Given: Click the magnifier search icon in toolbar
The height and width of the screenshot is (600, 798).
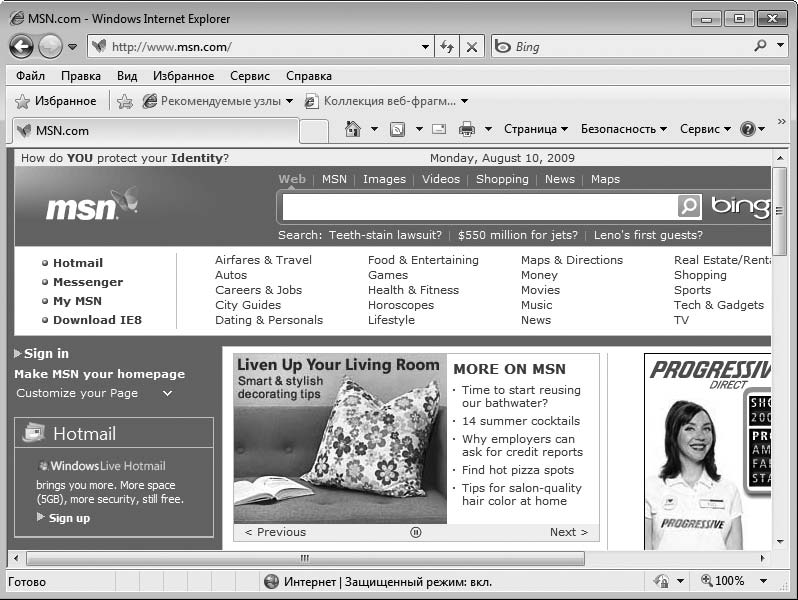Looking at the screenshot, I should tap(760, 46).
